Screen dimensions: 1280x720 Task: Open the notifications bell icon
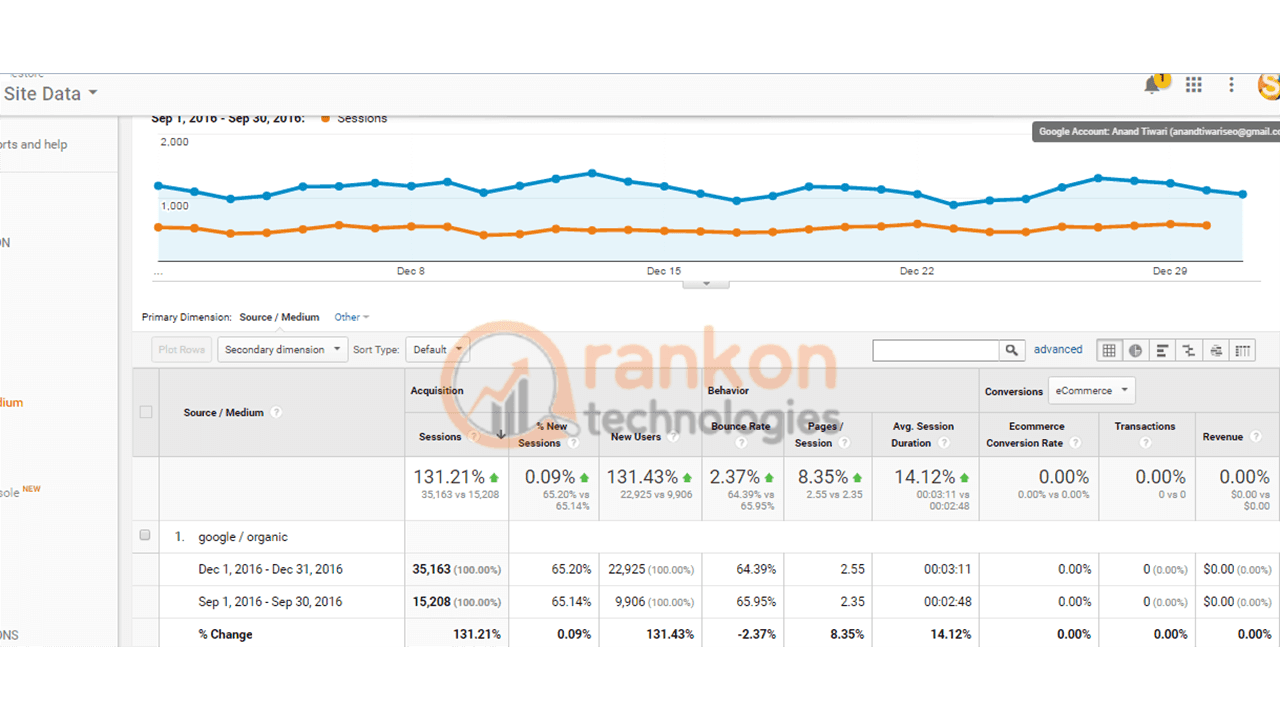click(1153, 86)
